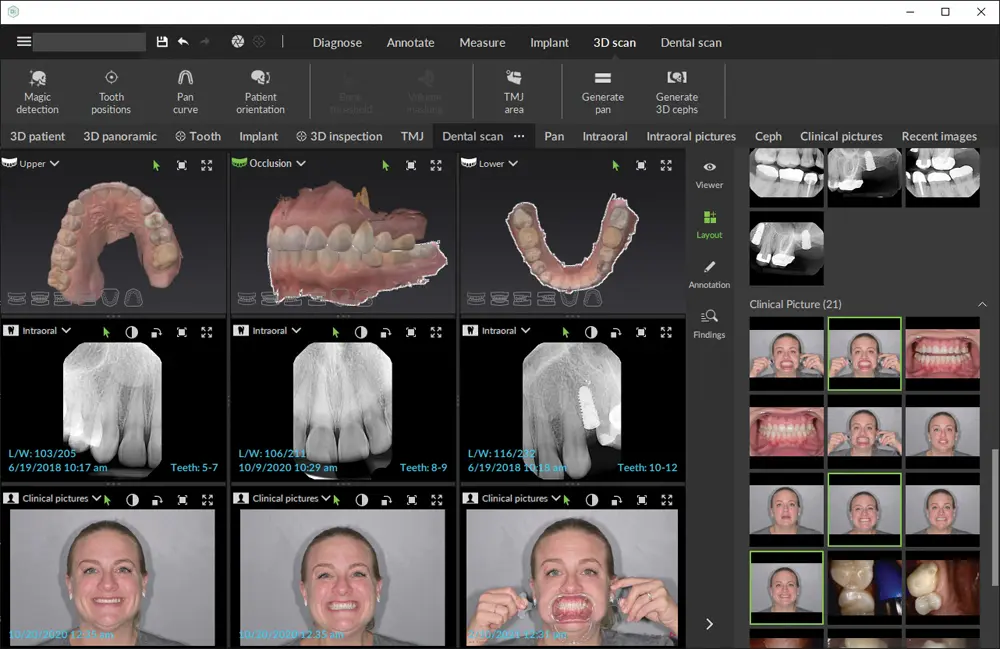Open the Measure ribbon tab

pos(482,43)
